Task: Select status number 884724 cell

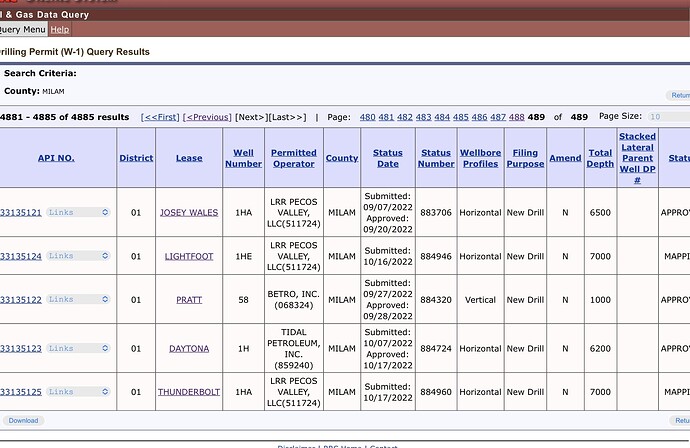Action: point(436,349)
